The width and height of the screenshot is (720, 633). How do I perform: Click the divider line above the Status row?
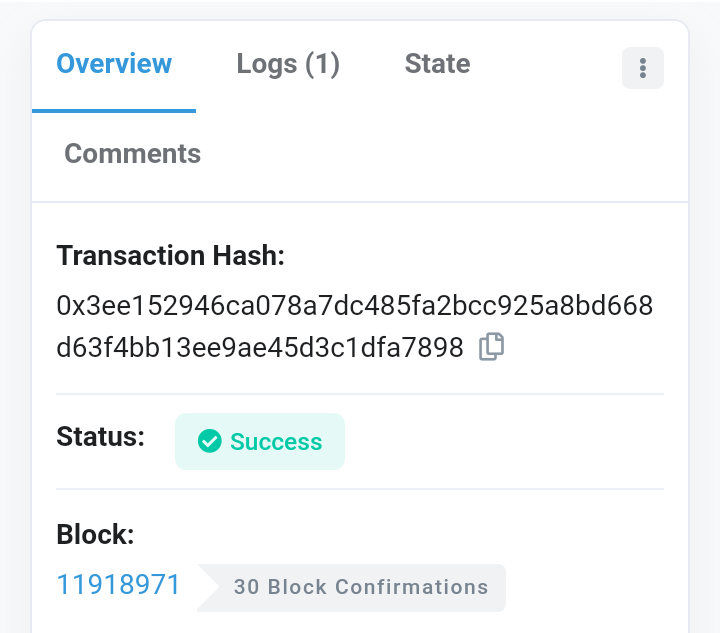(360, 394)
